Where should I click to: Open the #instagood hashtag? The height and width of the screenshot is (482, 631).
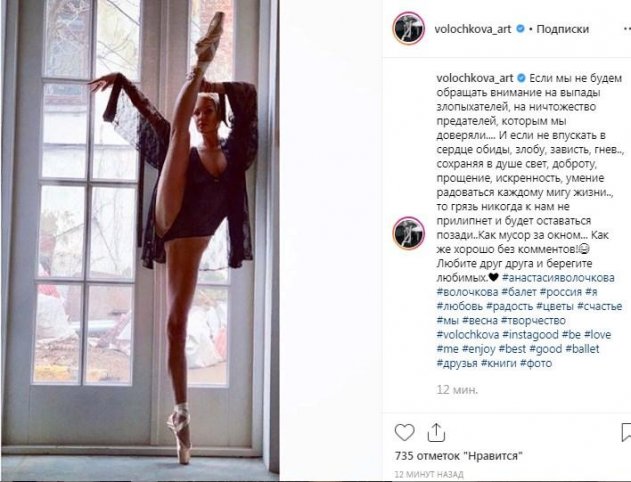click(531, 334)
